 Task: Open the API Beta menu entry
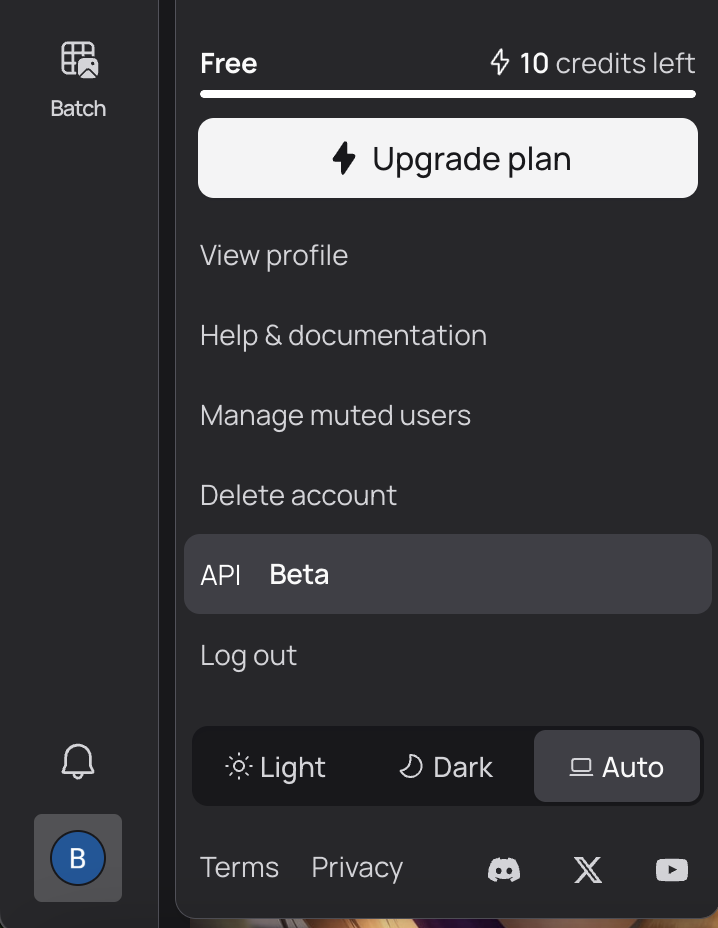447,574
